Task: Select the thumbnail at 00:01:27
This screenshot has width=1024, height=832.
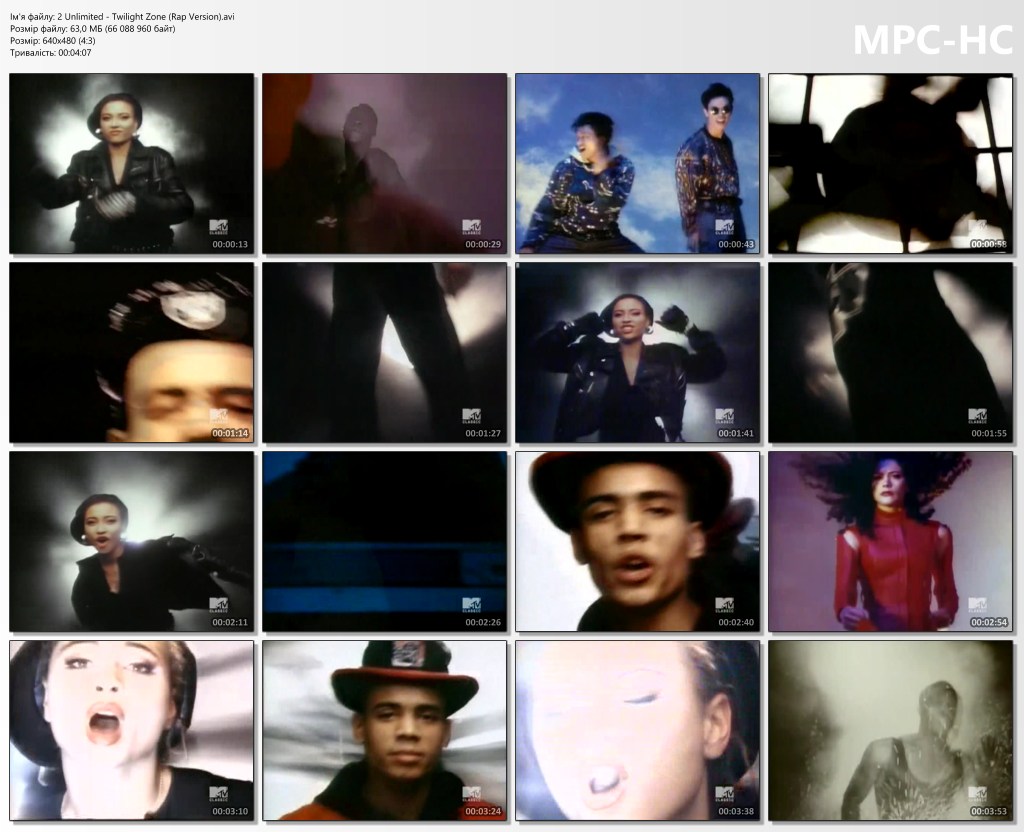Action: (x=385, y=353)
